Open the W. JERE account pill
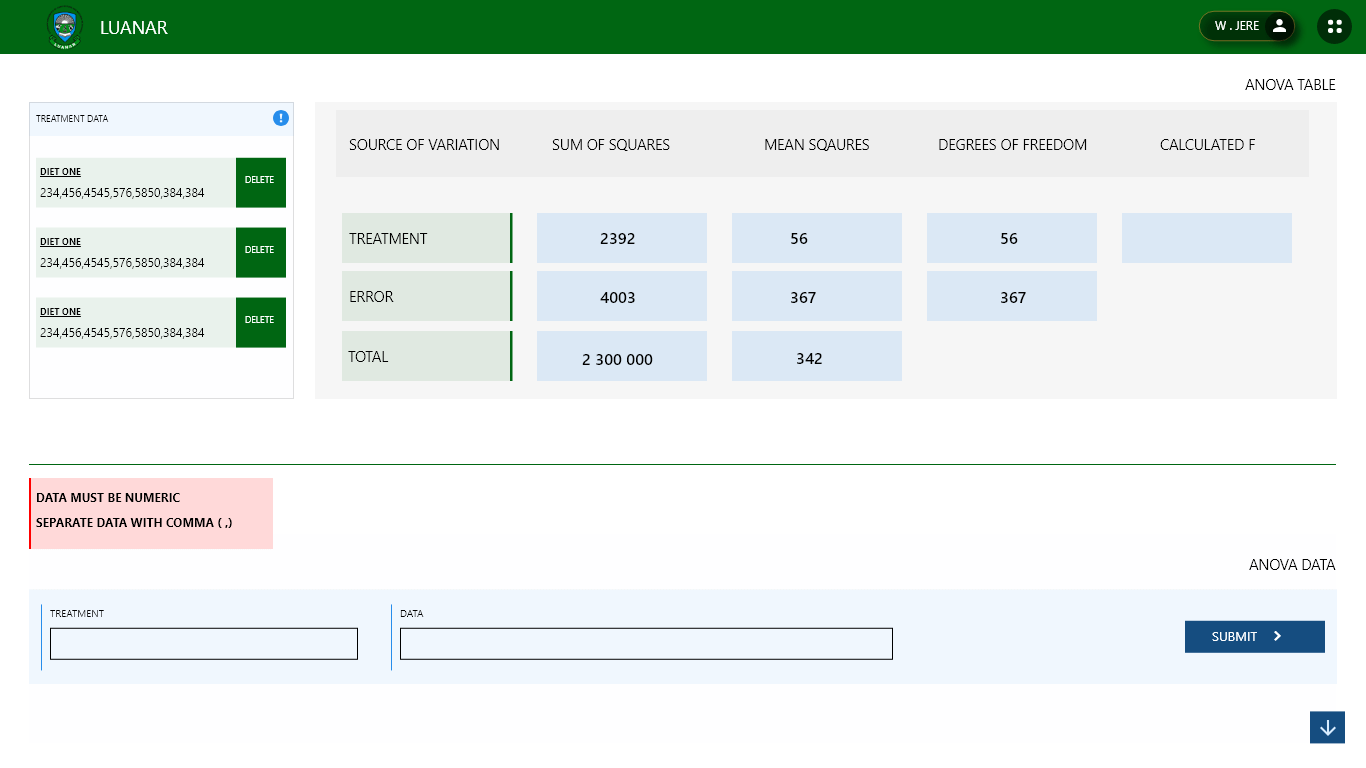 (x=1247, y=26)
